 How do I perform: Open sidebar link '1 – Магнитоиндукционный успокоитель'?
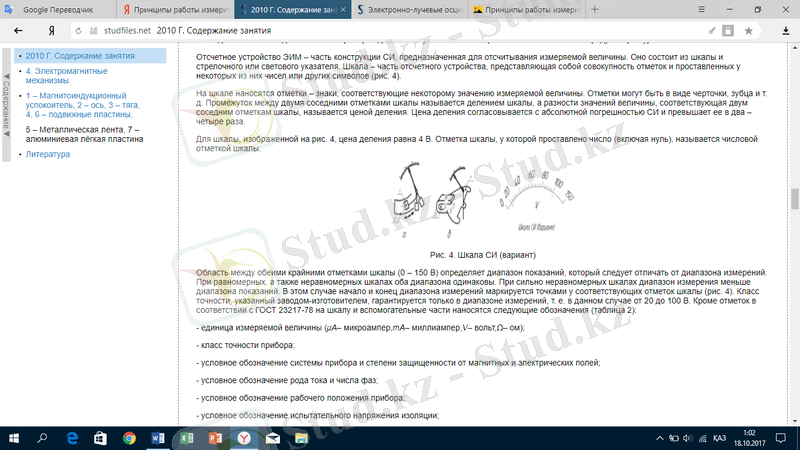coord(83,105)
